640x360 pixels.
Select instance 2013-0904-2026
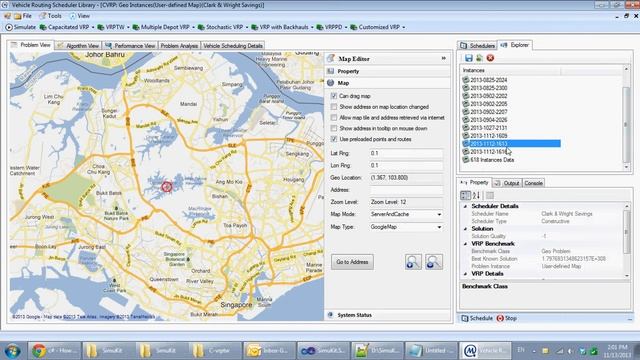pos(488,120)
